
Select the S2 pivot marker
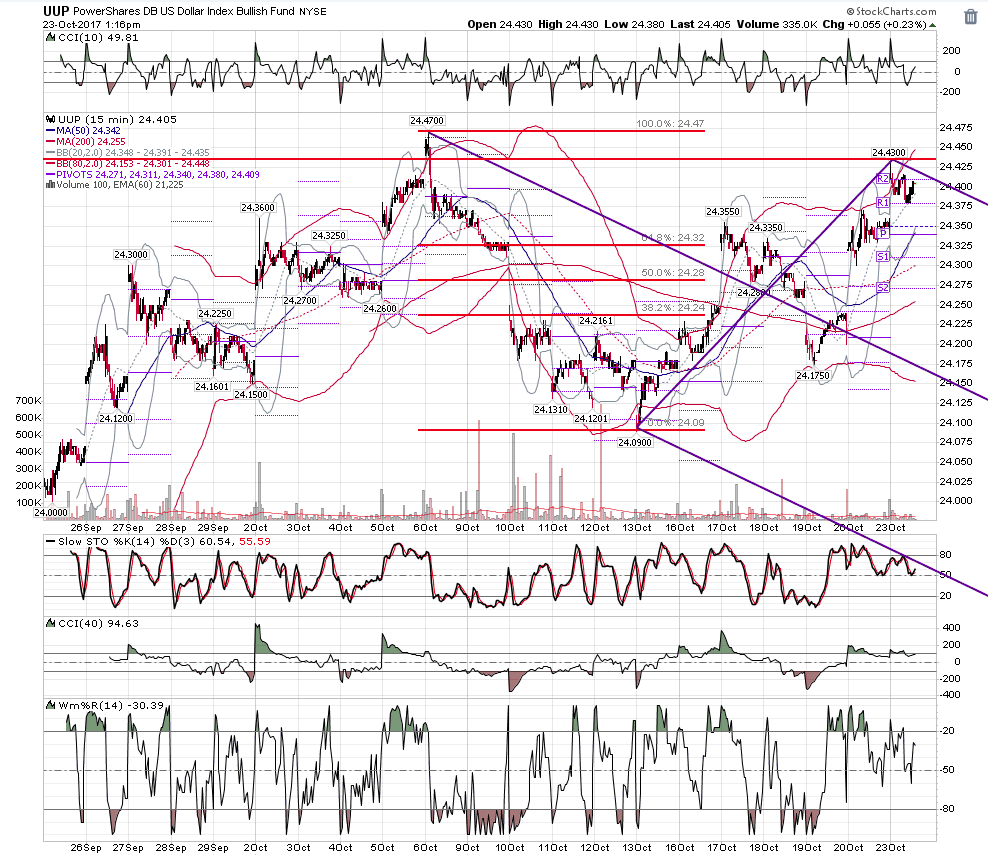[883, 288]
